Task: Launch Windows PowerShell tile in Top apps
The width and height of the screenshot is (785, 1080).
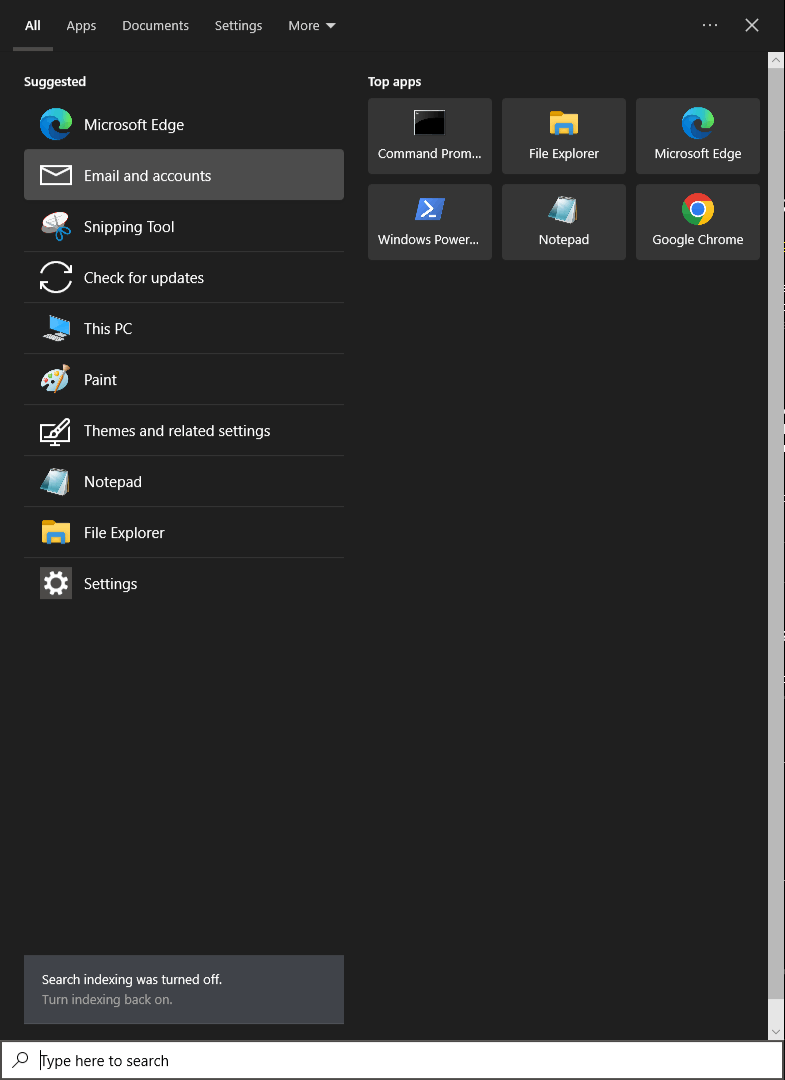Action: coord(430,222)
